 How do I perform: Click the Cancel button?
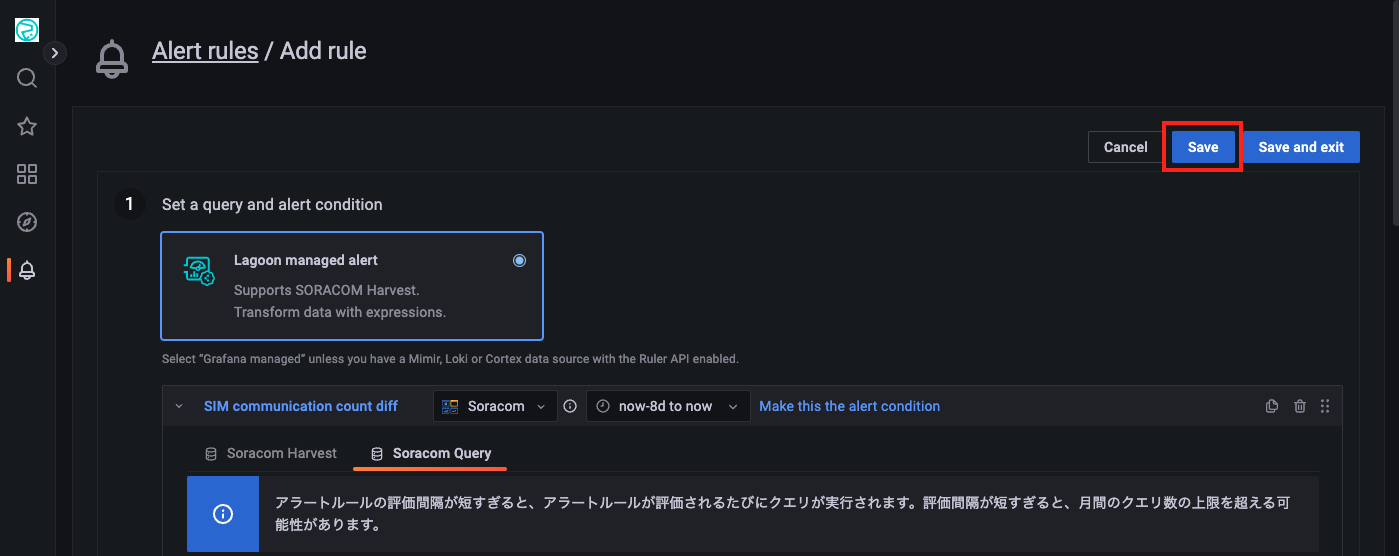point(1125,147)
